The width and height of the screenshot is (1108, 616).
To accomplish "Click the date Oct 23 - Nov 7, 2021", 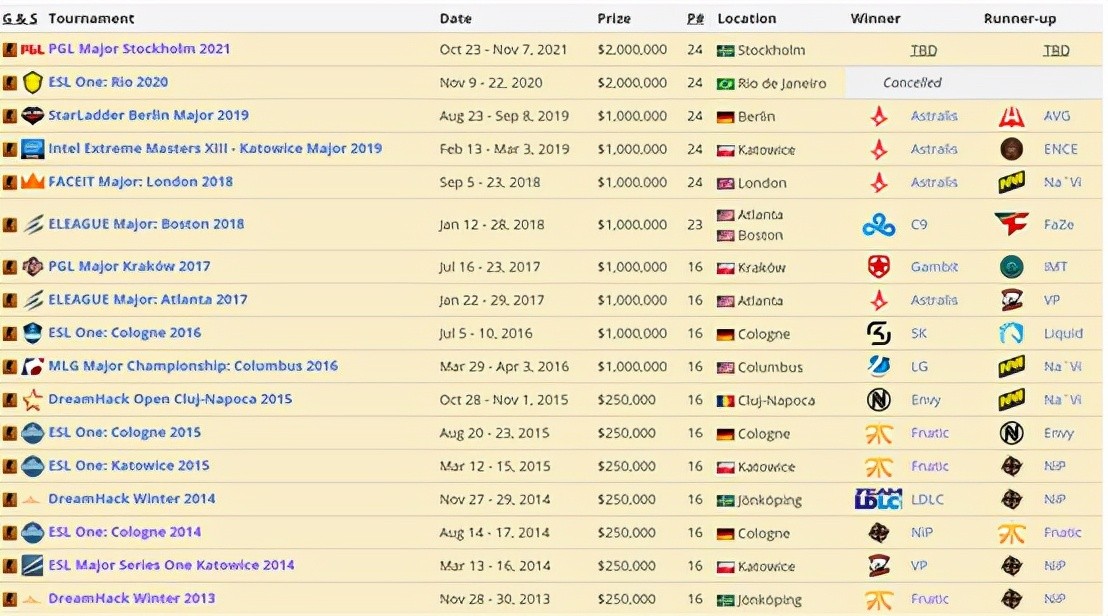I will coord(503,49).
